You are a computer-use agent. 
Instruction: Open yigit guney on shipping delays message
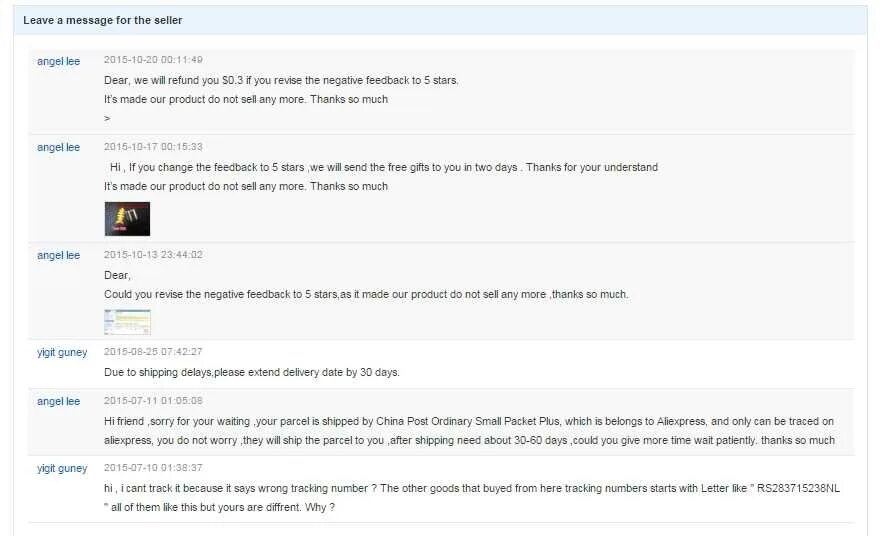(x=62, y=353)
